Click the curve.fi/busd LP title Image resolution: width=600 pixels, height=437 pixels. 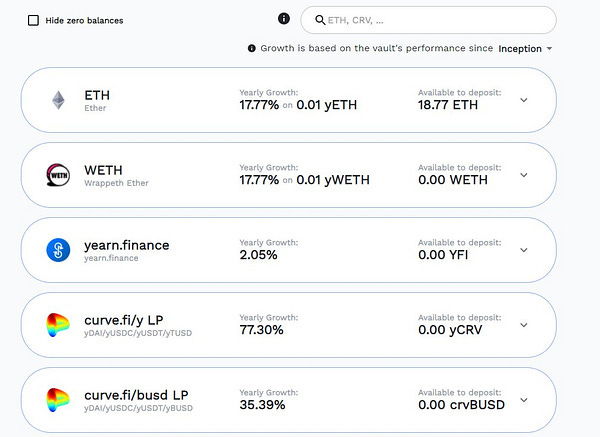[x=136, y=395]
